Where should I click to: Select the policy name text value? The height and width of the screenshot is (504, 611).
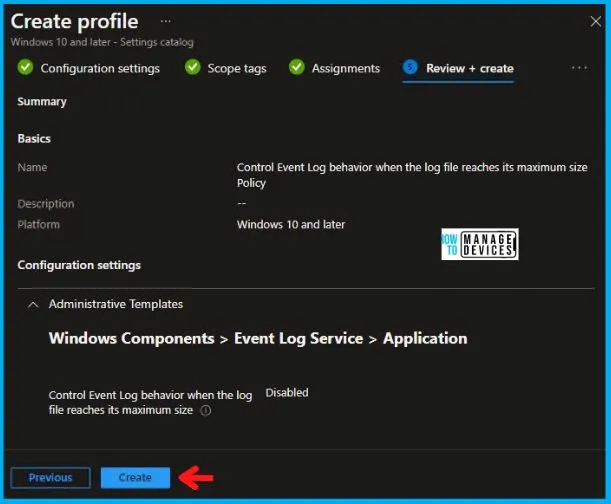(412, 175)
